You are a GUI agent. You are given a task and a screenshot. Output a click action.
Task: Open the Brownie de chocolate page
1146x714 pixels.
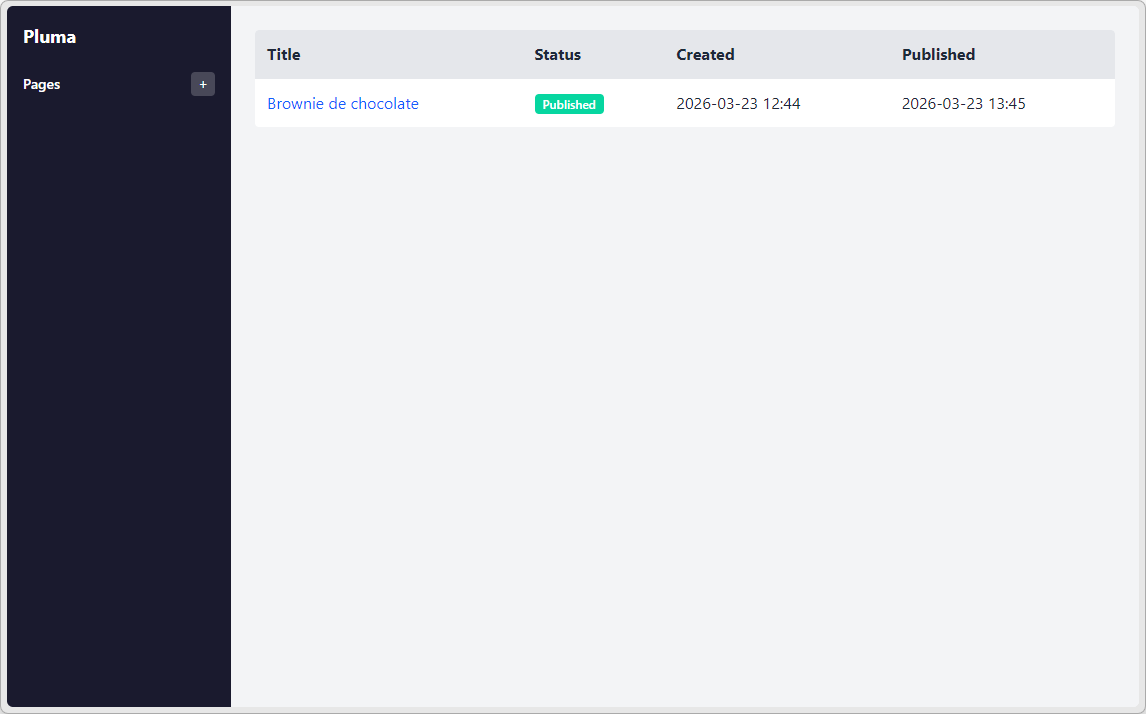[x=343, y=104]
